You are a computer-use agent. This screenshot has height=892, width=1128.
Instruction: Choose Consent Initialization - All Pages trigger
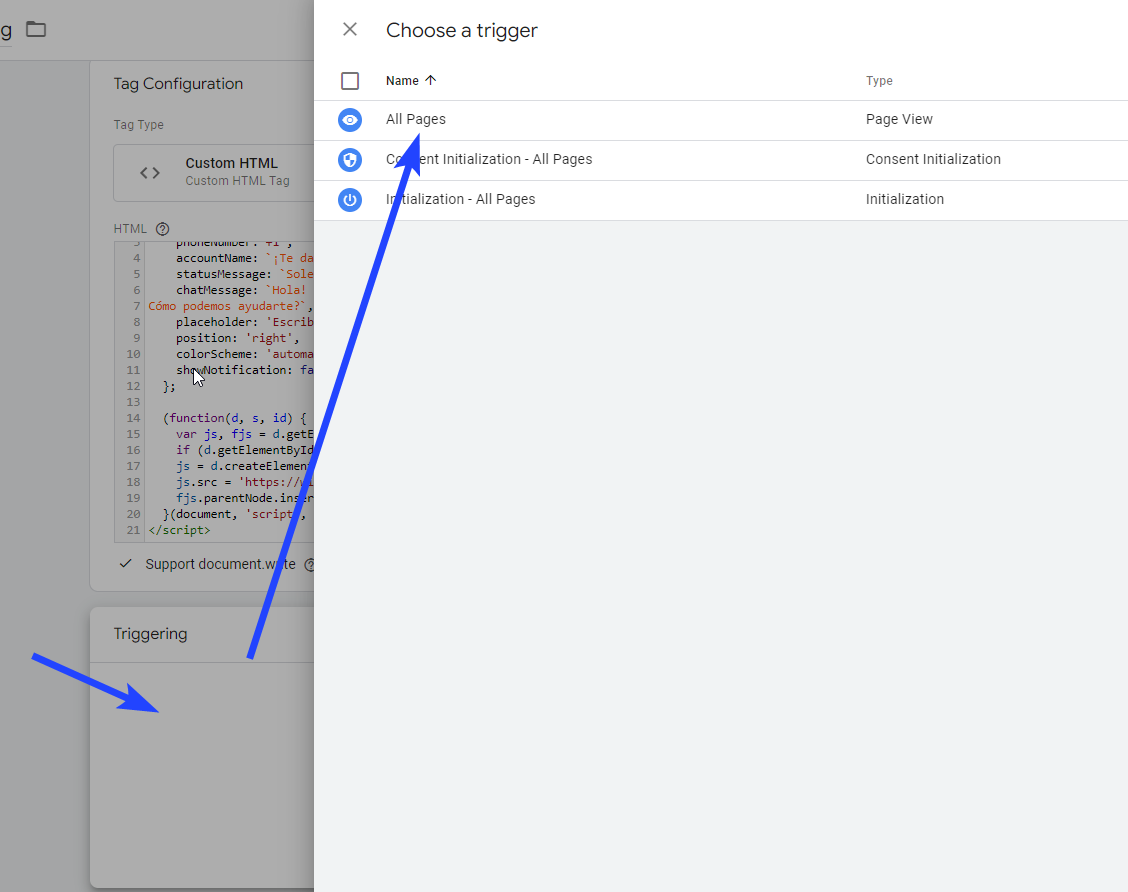489,159
